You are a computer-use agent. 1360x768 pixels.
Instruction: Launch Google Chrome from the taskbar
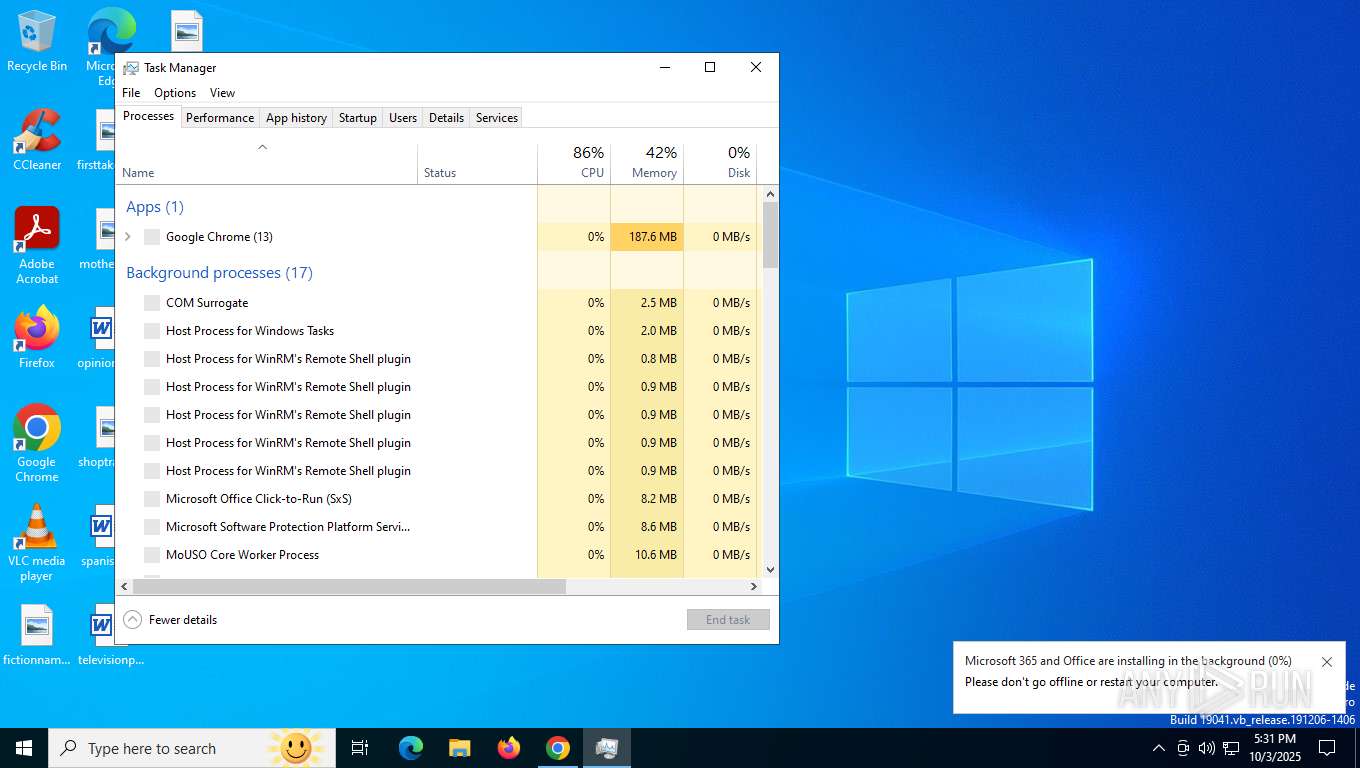[558, 748]
